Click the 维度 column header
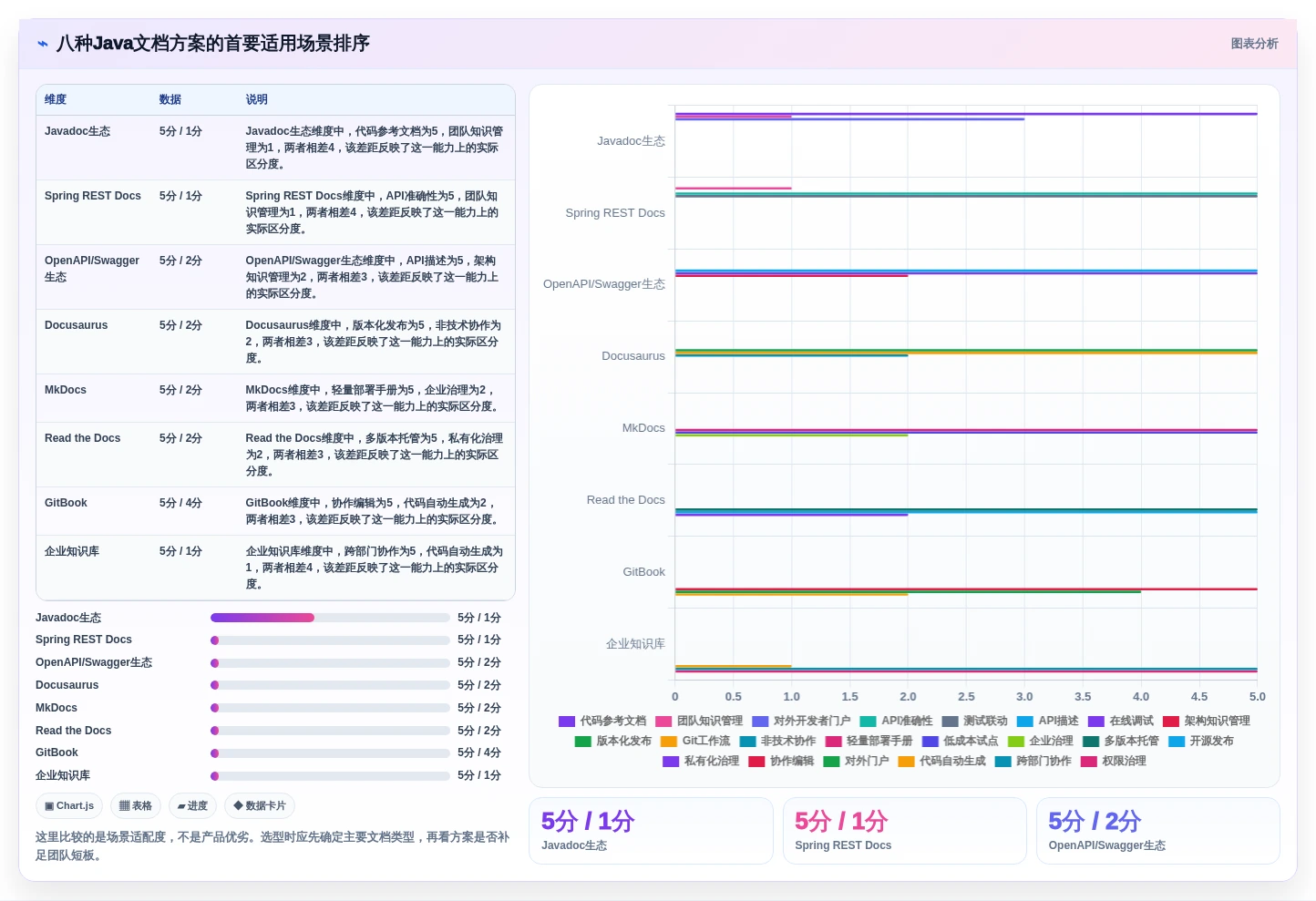This screenshot has height=901, width=1316. coord(56,99)
